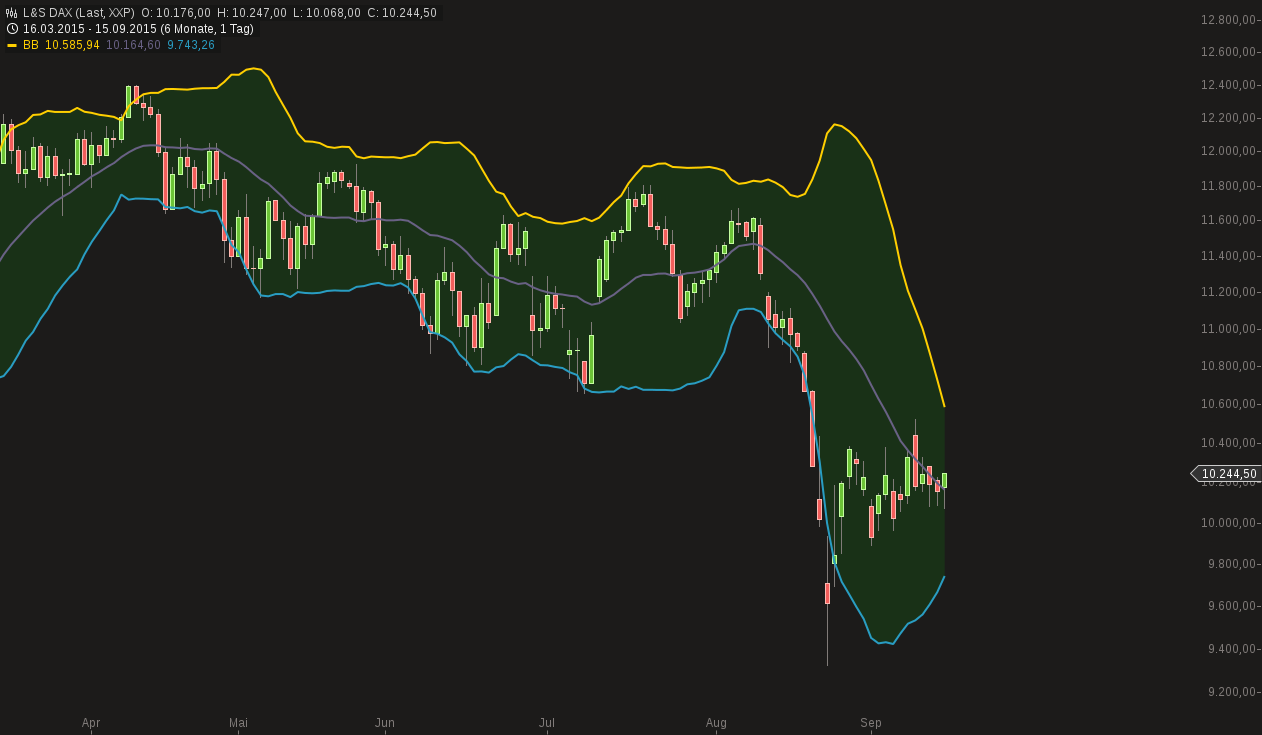Click the yellow BB legend color marker
Viewport: 1262px width, 735px height.
pos(12,44)
